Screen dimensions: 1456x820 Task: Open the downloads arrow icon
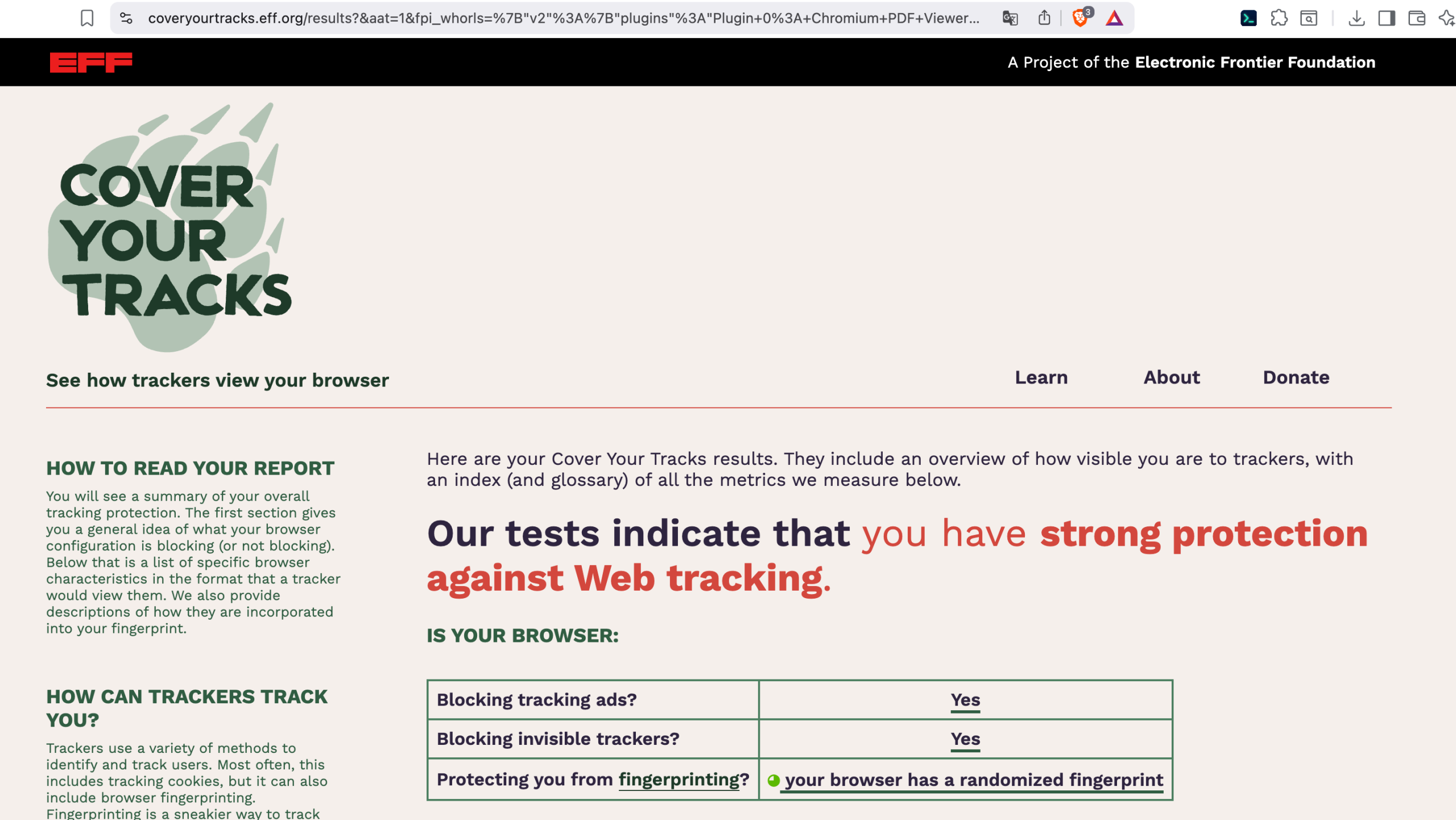[1356, 19]
